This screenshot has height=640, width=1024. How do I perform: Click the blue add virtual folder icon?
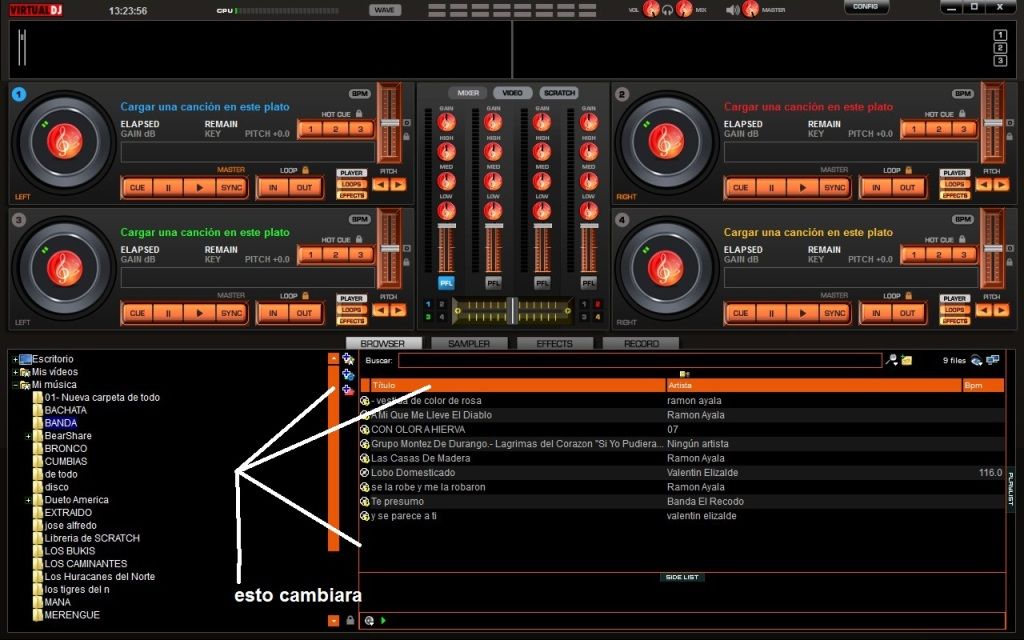click(x=348, y=375)
